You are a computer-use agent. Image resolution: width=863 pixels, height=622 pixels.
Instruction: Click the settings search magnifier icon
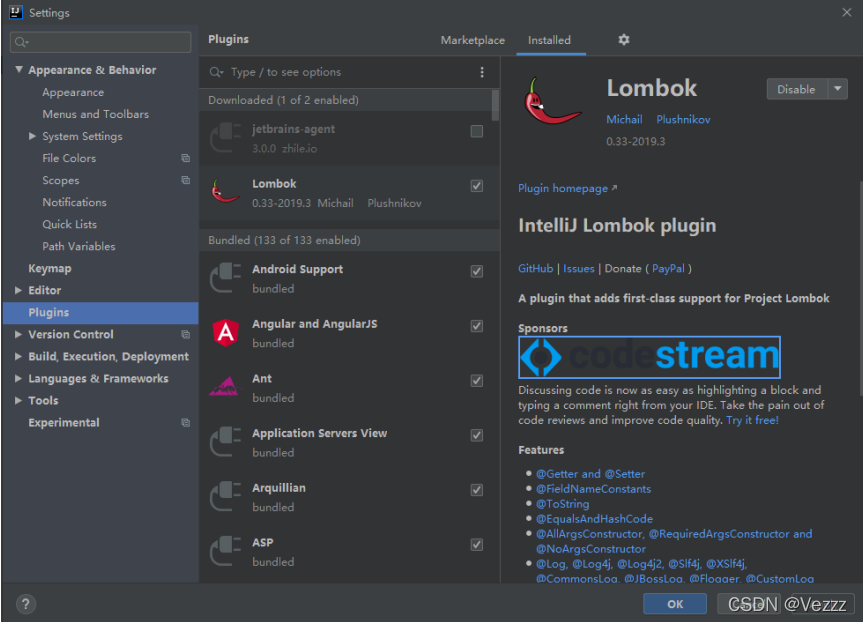[21, 42]
